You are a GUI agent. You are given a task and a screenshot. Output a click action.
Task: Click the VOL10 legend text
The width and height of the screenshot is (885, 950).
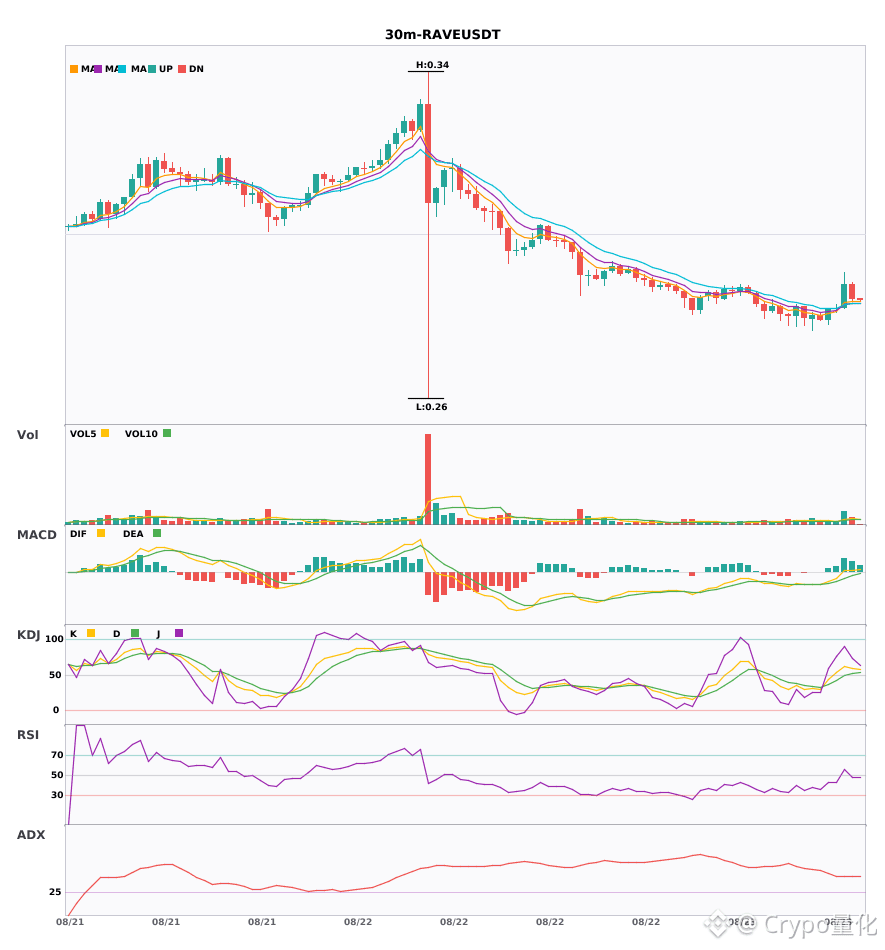(141, 434)
